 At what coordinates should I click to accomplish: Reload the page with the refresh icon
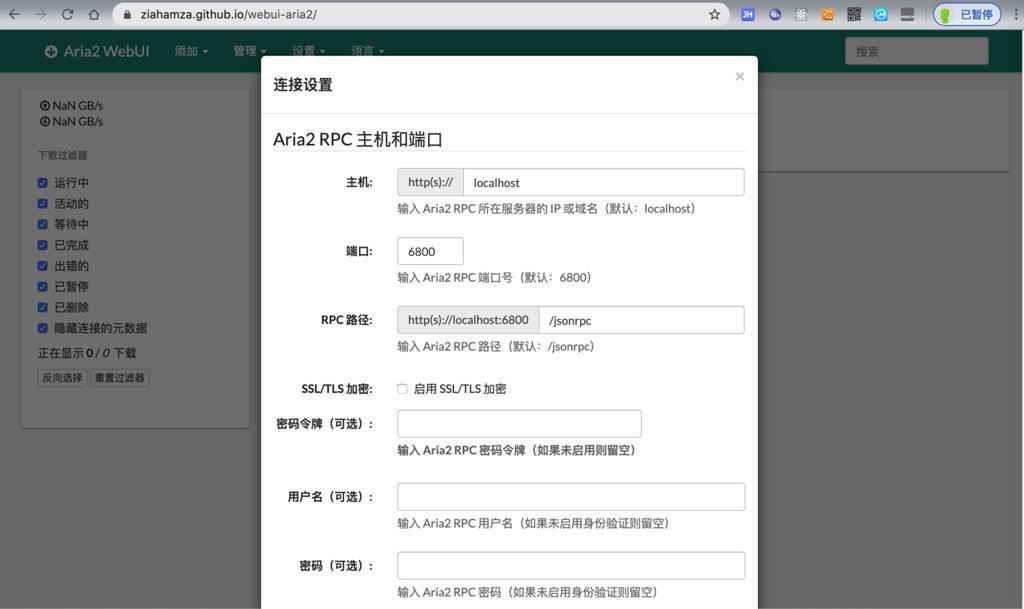coord(67,14)
